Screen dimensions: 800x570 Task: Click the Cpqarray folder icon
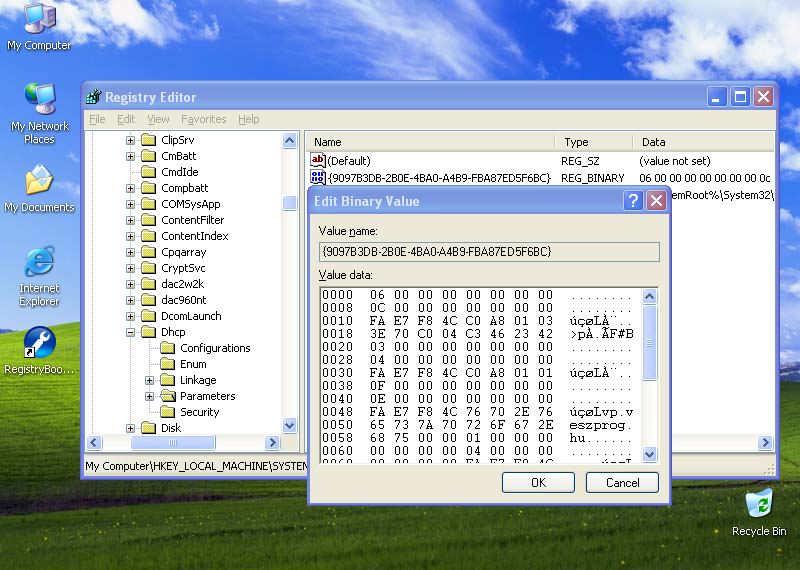tap(148, 252)
